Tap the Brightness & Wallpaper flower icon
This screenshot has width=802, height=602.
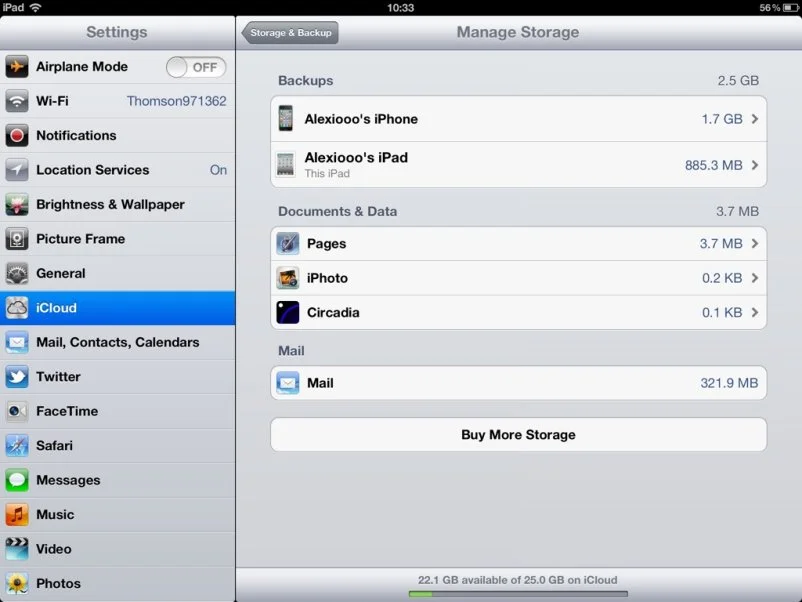[x=17, y=205]
